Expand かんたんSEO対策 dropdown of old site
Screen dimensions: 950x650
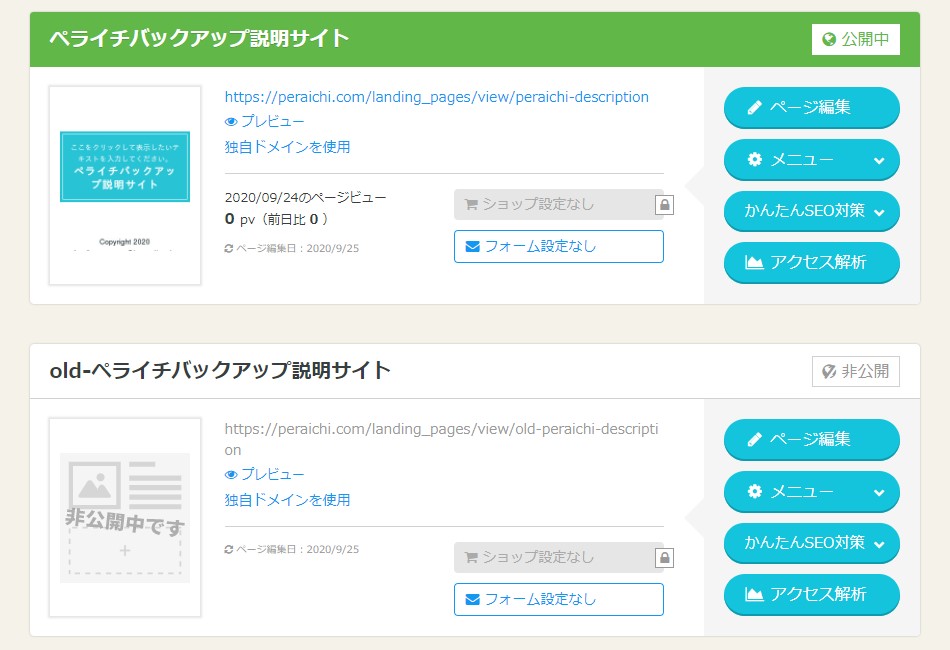coord(811,542)
